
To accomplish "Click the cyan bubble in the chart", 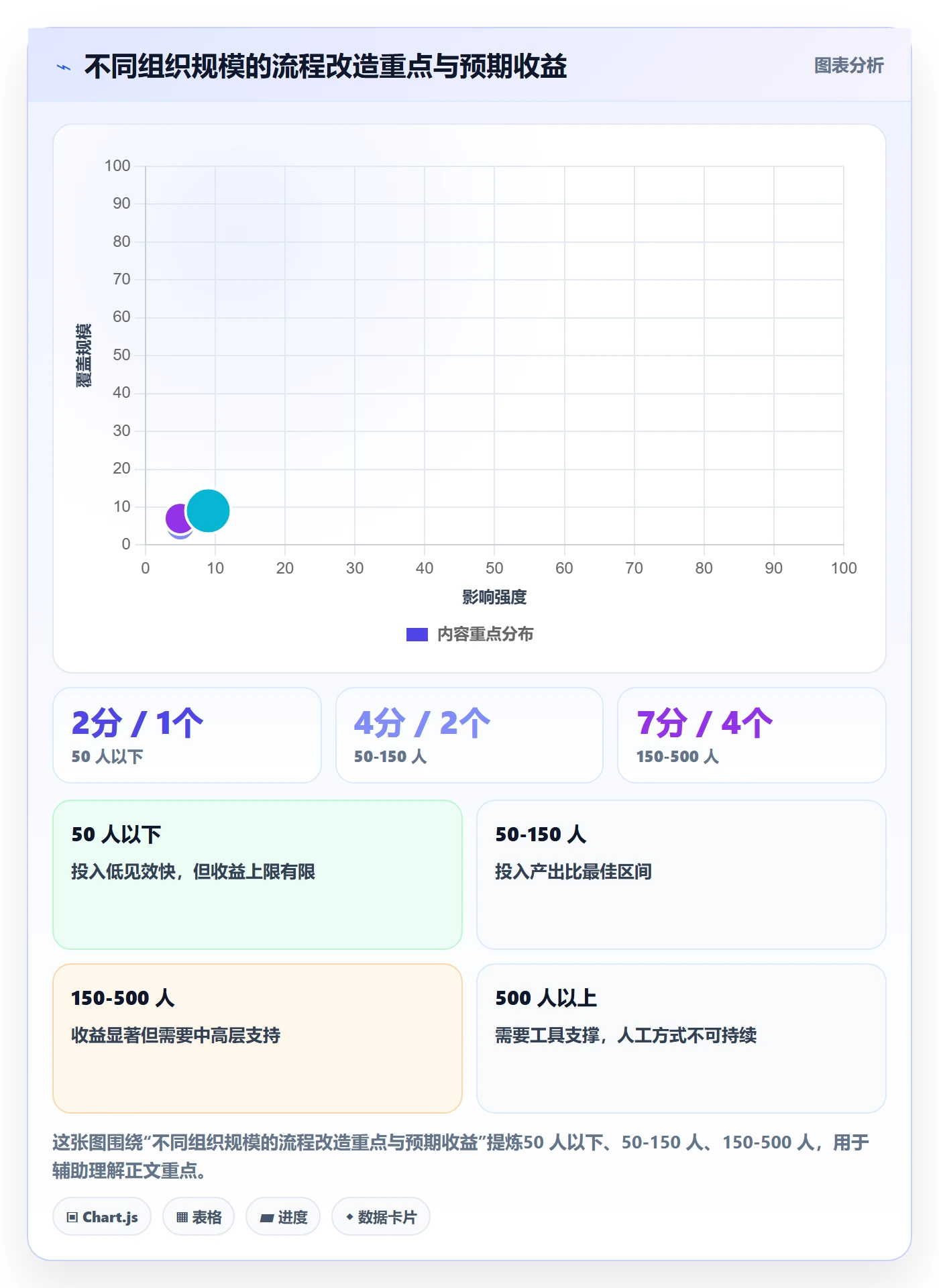I will (208, 511).
